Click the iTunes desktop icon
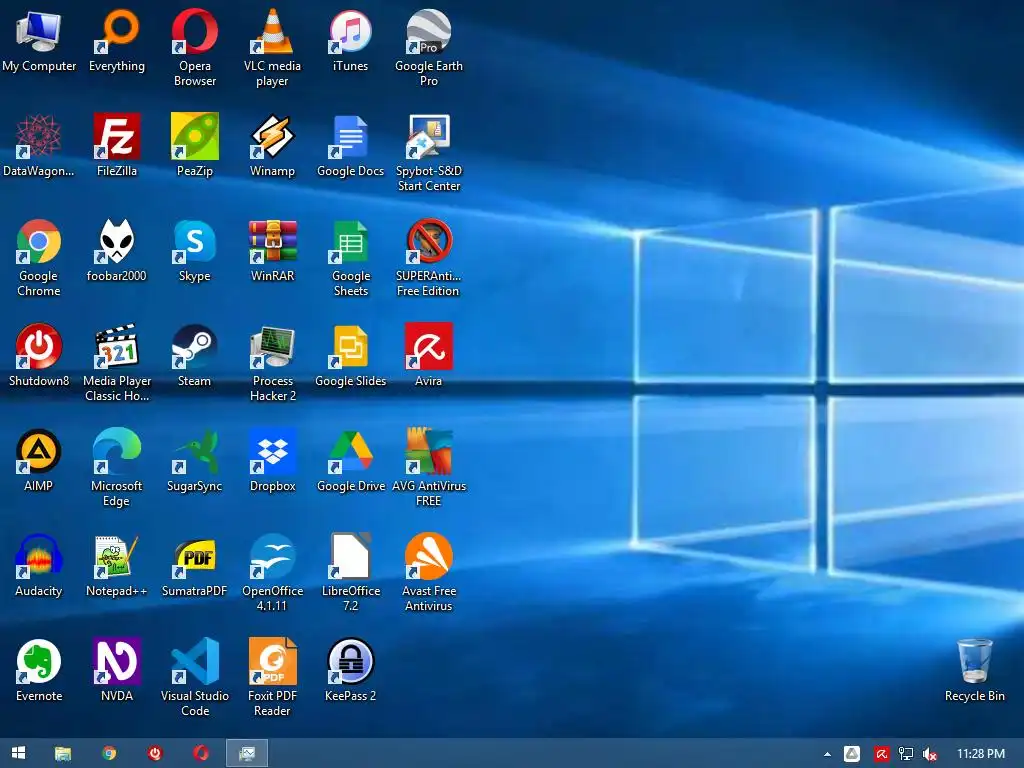The height and width of the screenshot is (768, 1024). [351, 40]
